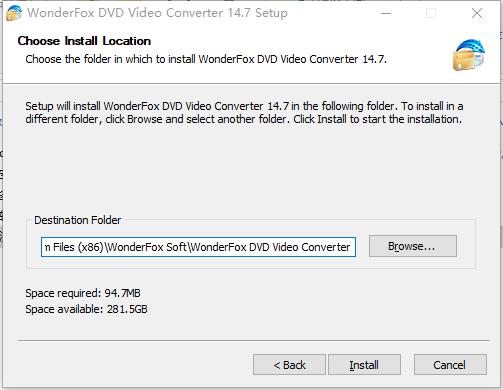Click the 'Space available: 281.5GB' text

click(86, 309)
